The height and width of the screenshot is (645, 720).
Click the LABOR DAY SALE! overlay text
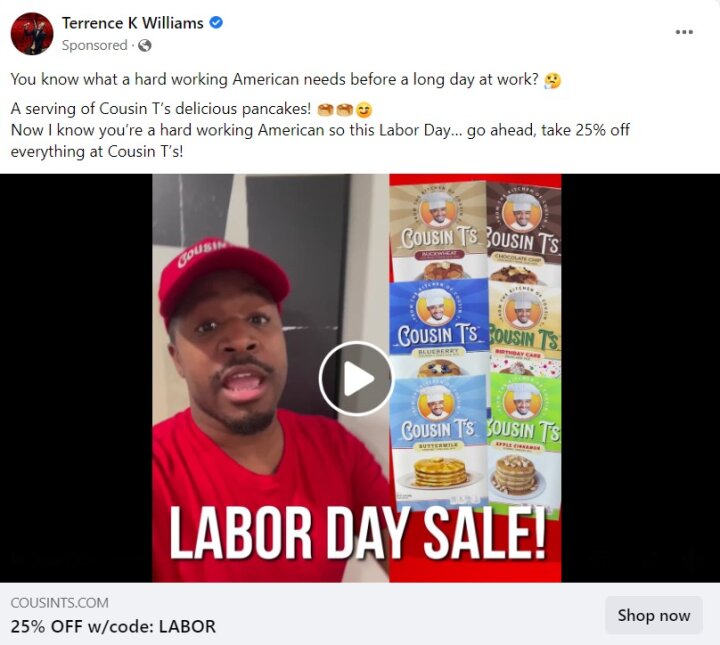pos(358,534)
